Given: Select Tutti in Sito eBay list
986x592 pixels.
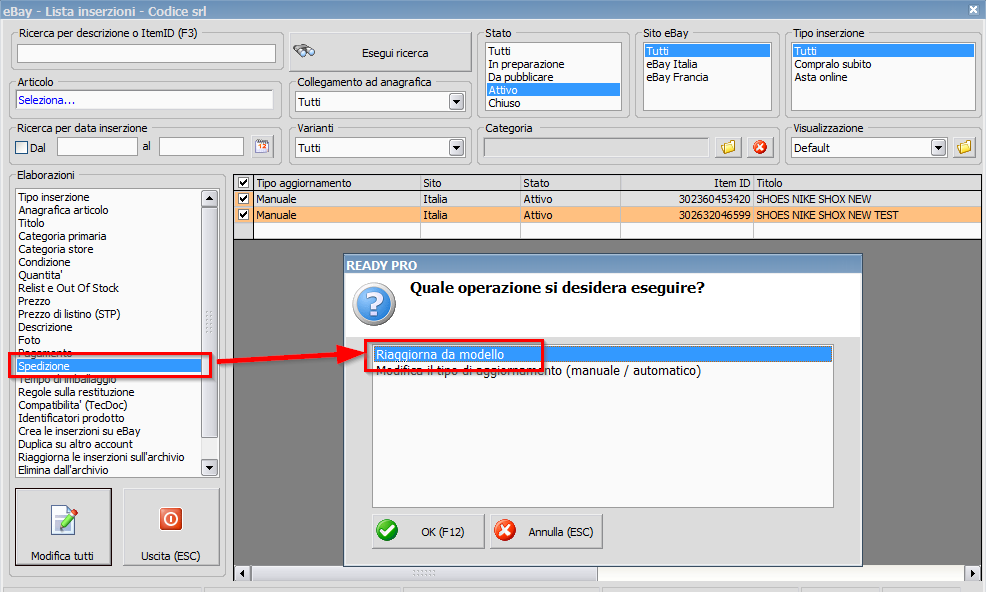Looking at the screenshot, I should pyautogui.click(x=707, y=51).
